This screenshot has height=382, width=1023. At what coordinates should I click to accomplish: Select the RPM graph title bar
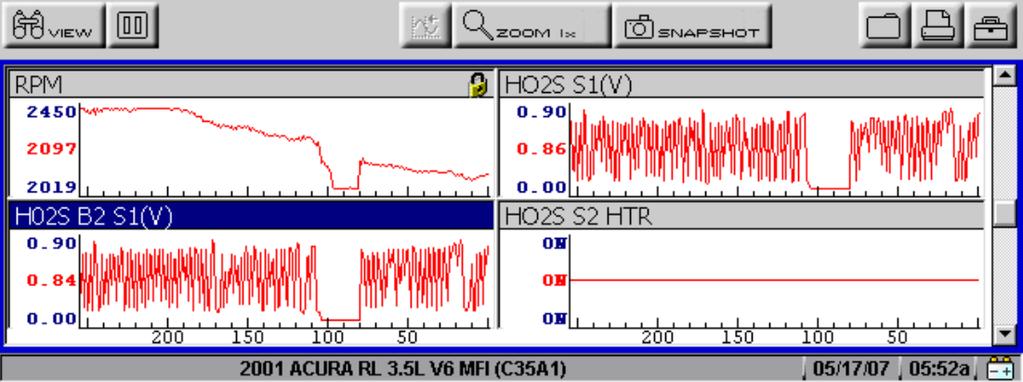251,84
